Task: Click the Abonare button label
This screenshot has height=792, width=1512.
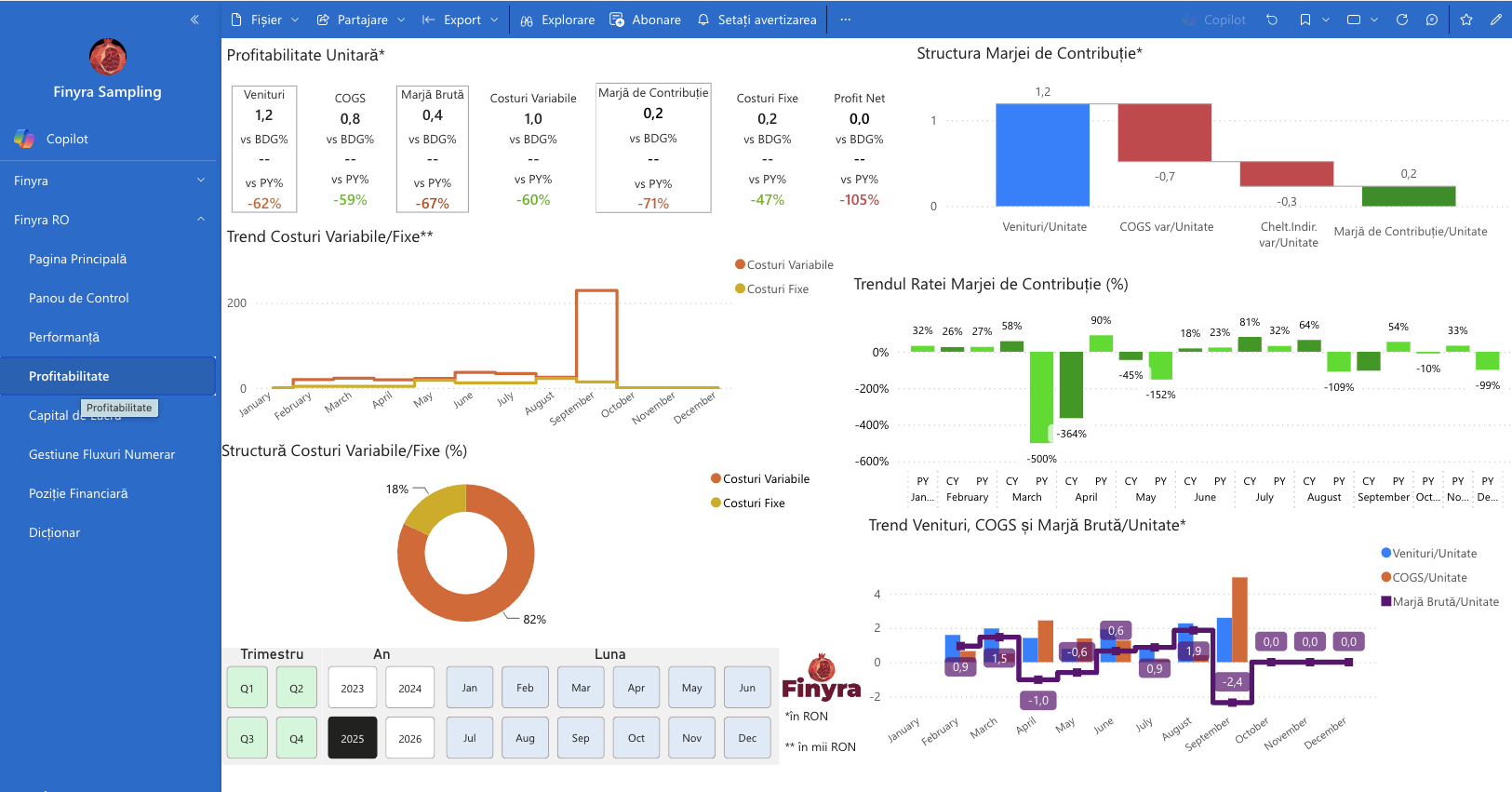Action: (656, 20)
